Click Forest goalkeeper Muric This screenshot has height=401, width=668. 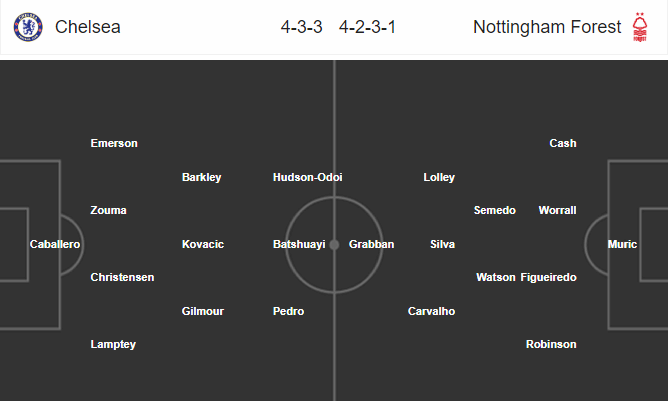[x=622, y=244]
